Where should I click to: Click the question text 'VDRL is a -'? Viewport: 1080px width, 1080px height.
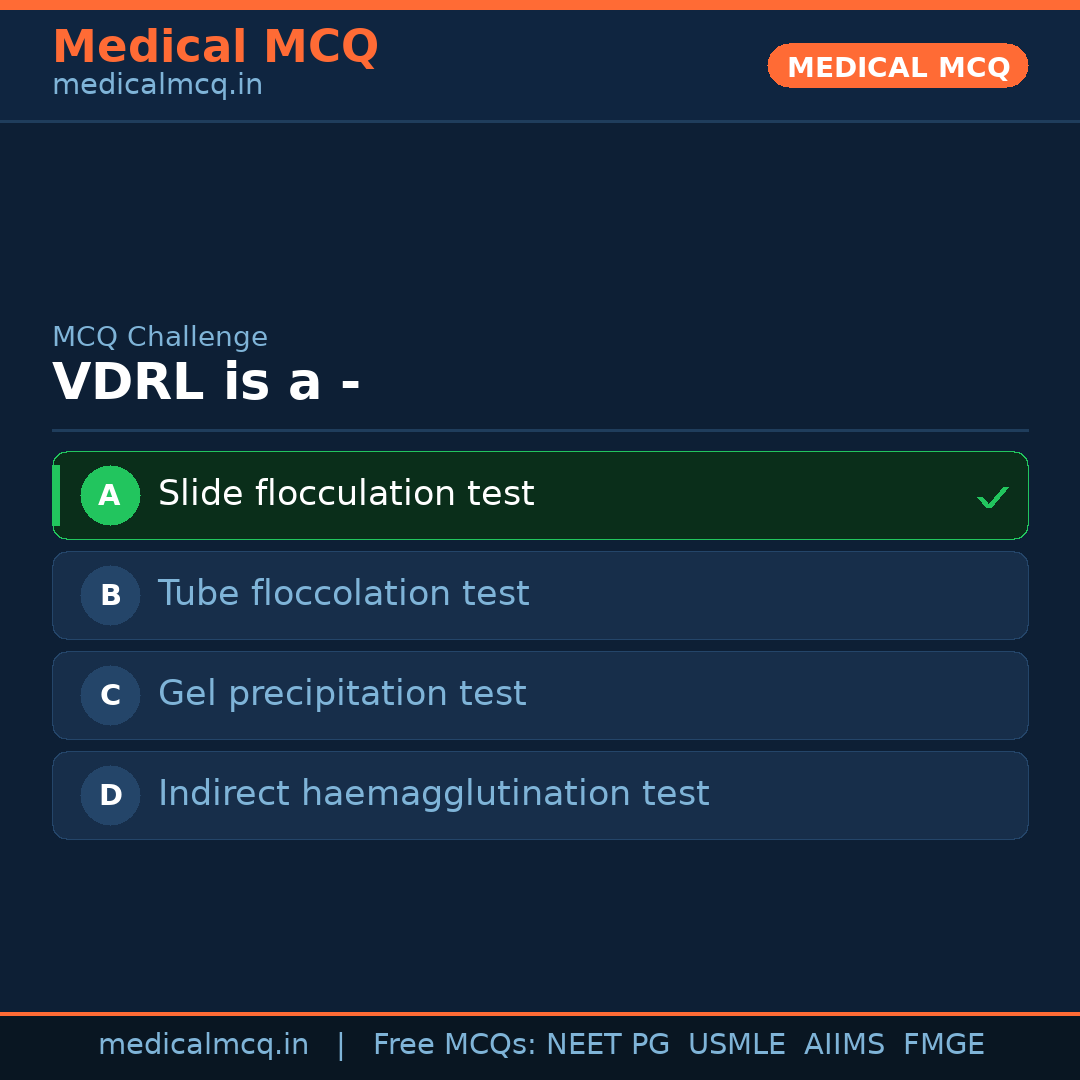tap(206, 383)
